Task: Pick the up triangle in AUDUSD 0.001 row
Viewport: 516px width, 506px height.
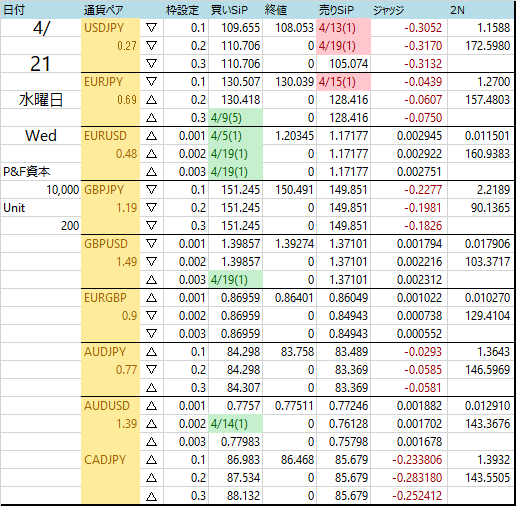Action: [x=152, y=406]
